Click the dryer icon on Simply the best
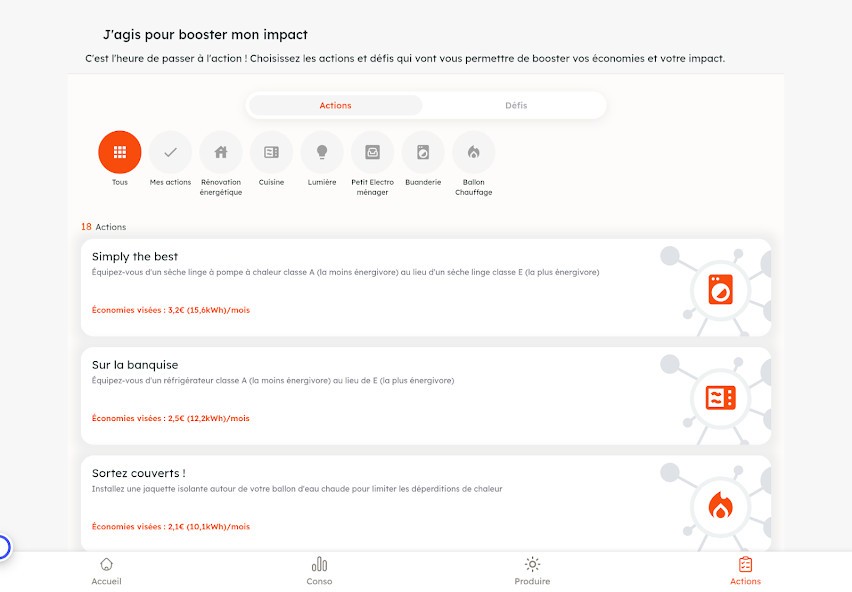The image size is (852, 592). 721,289
